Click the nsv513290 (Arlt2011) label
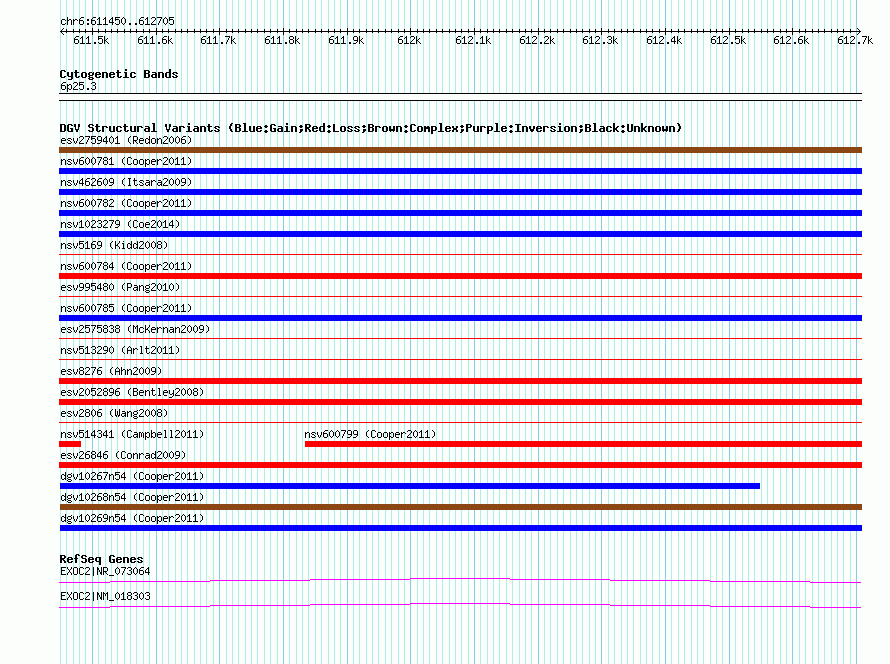The image size is (890, 664). tap(120, 350)
